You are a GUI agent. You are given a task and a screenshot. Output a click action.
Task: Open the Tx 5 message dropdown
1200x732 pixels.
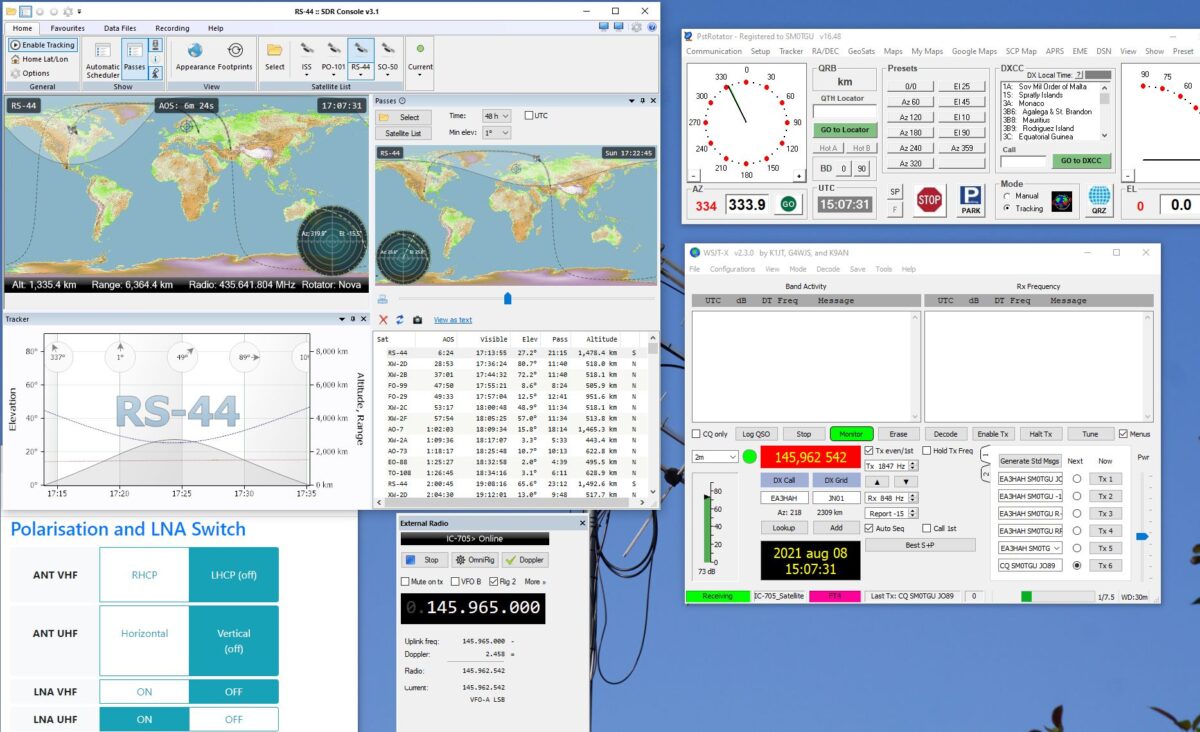click(1056, 548)
